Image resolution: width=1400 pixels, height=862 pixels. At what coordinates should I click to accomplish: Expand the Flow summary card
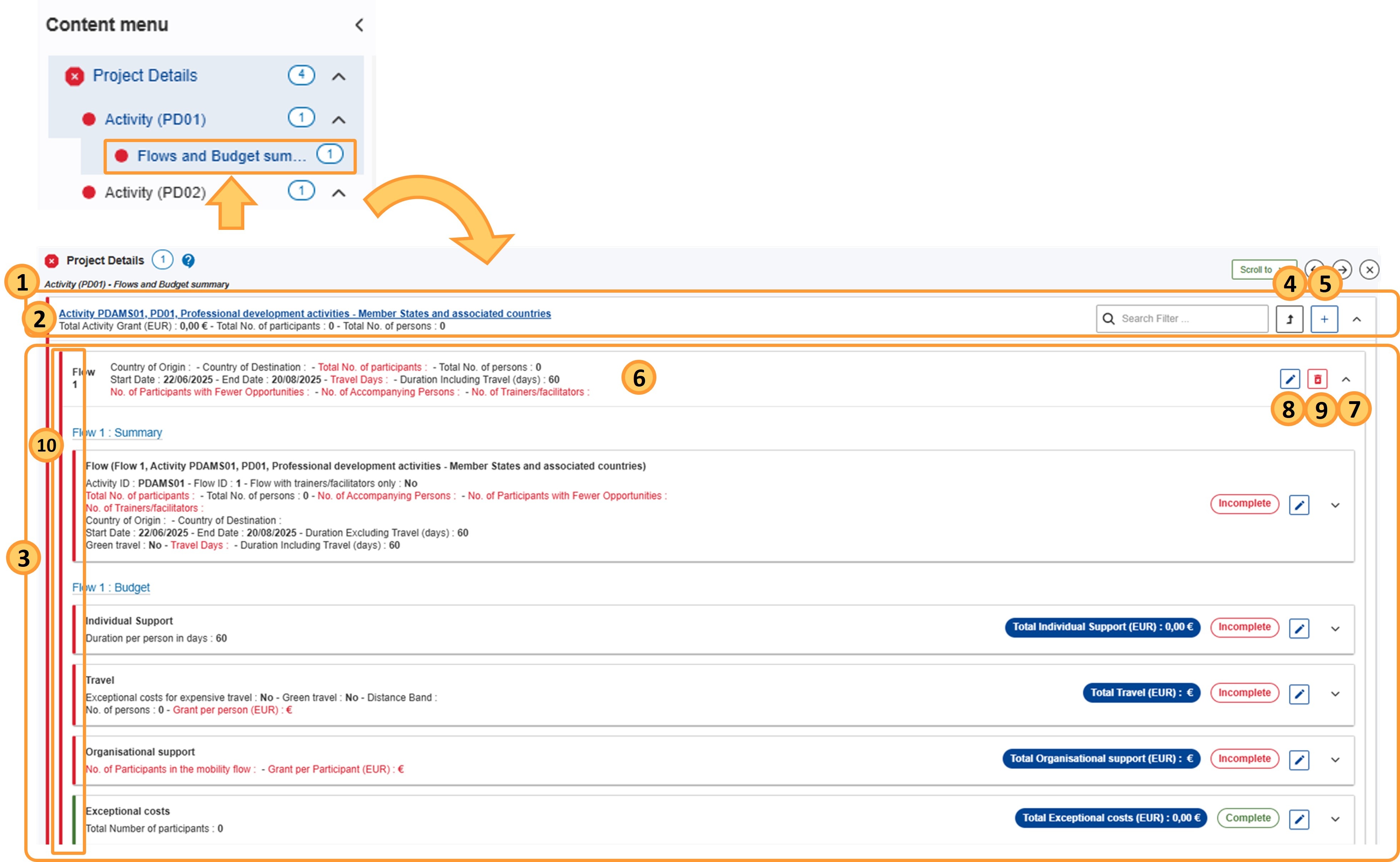tap(1335, 505)
